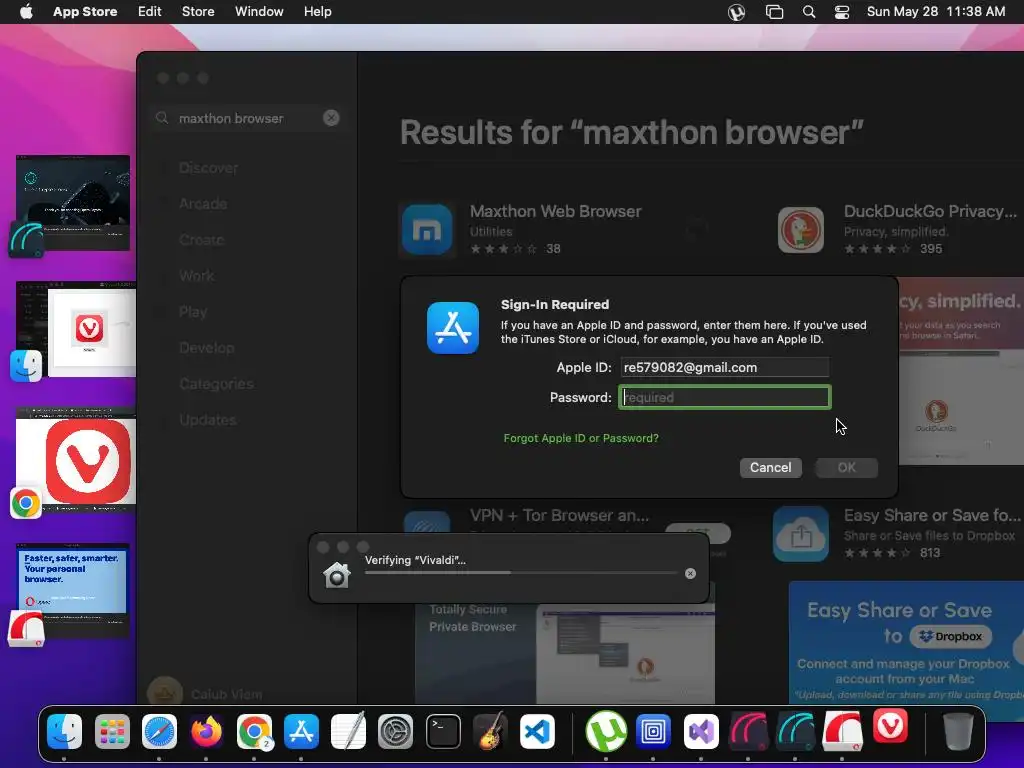The image size is (1024, 768).
Task: Open the Window menu
Action: point(259,12)
